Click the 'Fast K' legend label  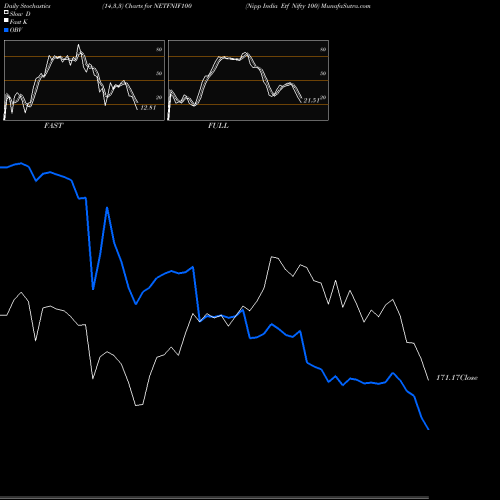coord(19,22)
